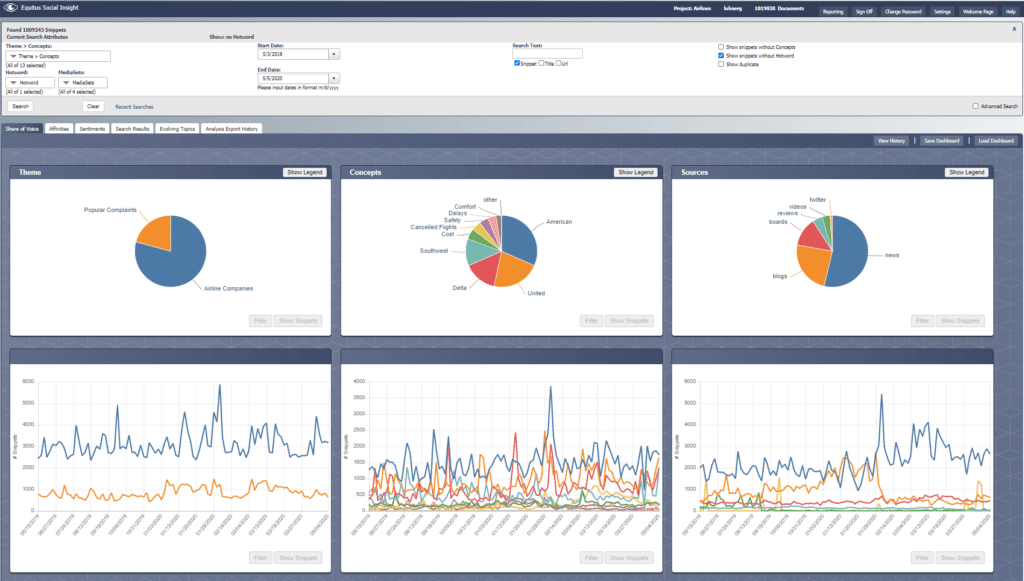The image size is (1024, 581).
Task: Show Legend for the Concepts chart
Action: tap(635, 172)
